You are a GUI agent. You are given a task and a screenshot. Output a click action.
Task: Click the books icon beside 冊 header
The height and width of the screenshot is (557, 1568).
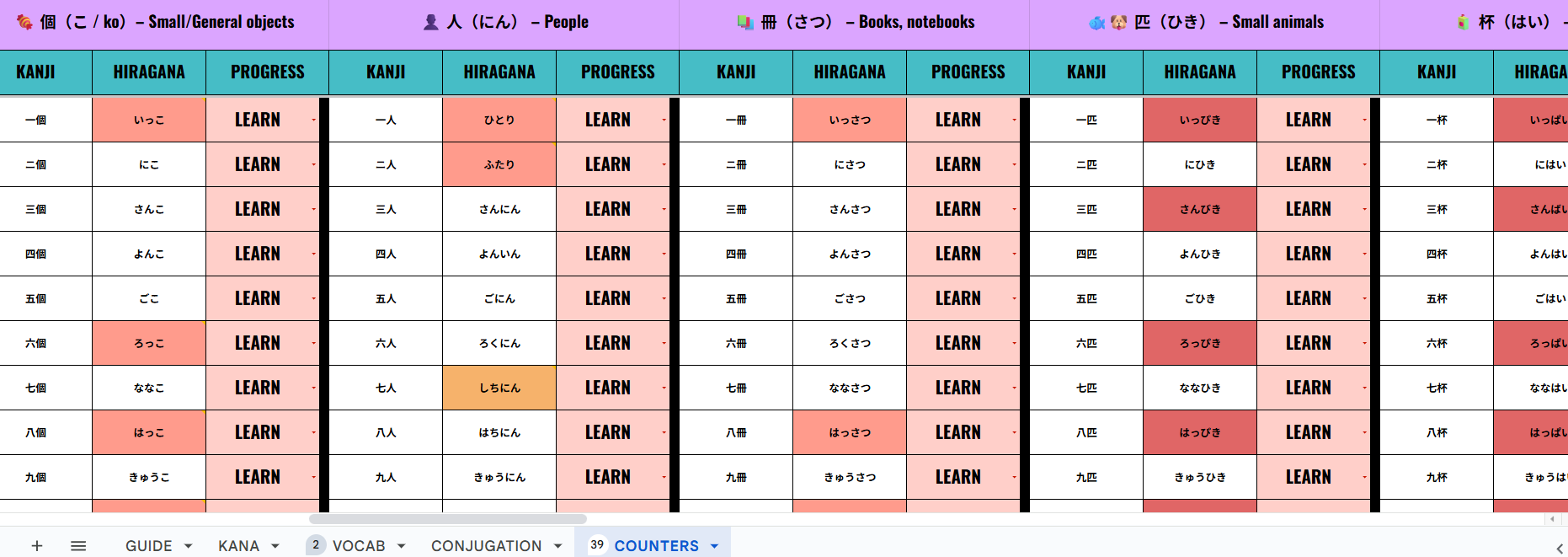pos(745,23)
